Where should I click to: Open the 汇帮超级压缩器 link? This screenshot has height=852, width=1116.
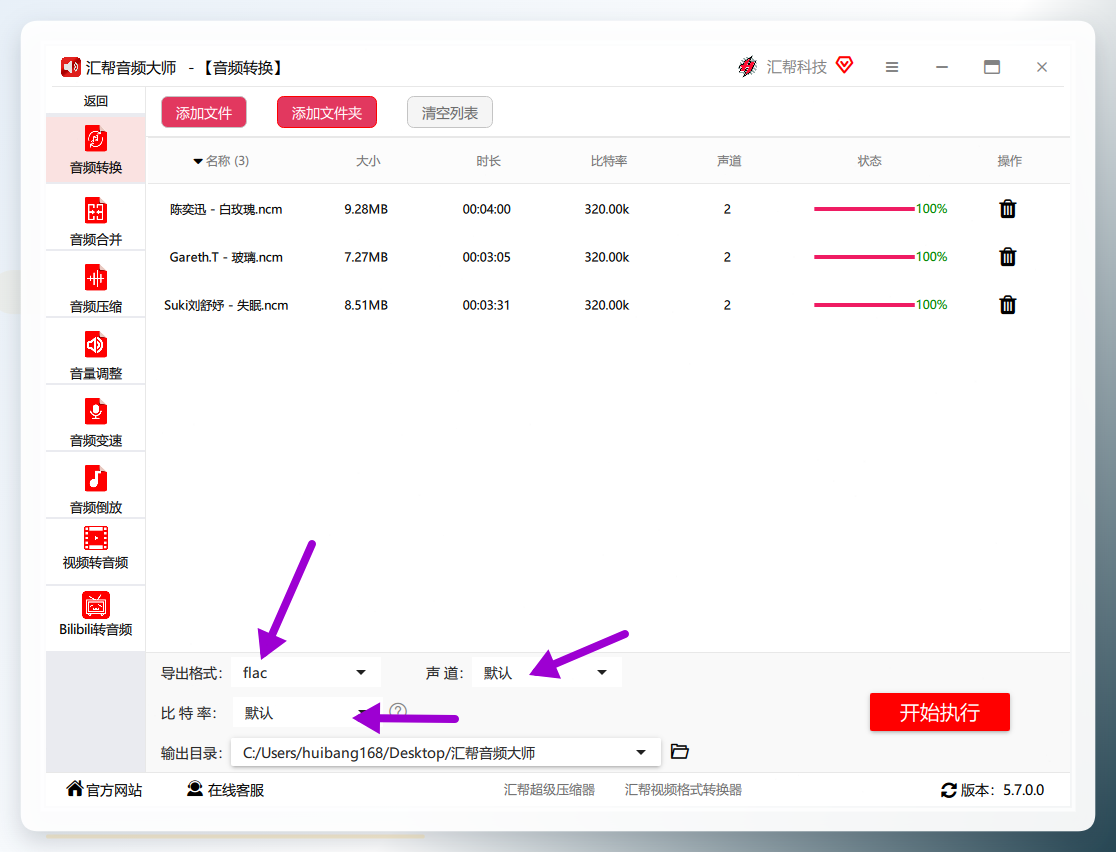tap(549, 789)
